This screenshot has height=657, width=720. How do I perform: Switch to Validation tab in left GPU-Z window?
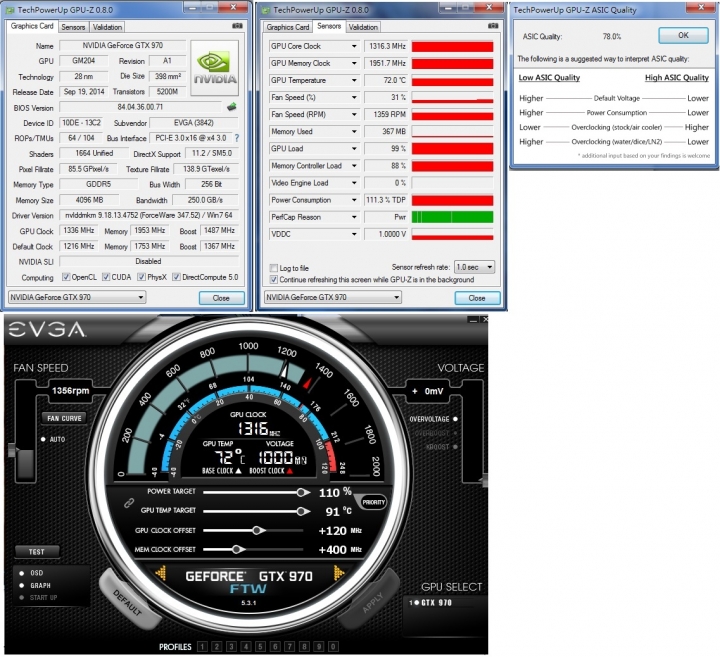click(x=107, y=27)
